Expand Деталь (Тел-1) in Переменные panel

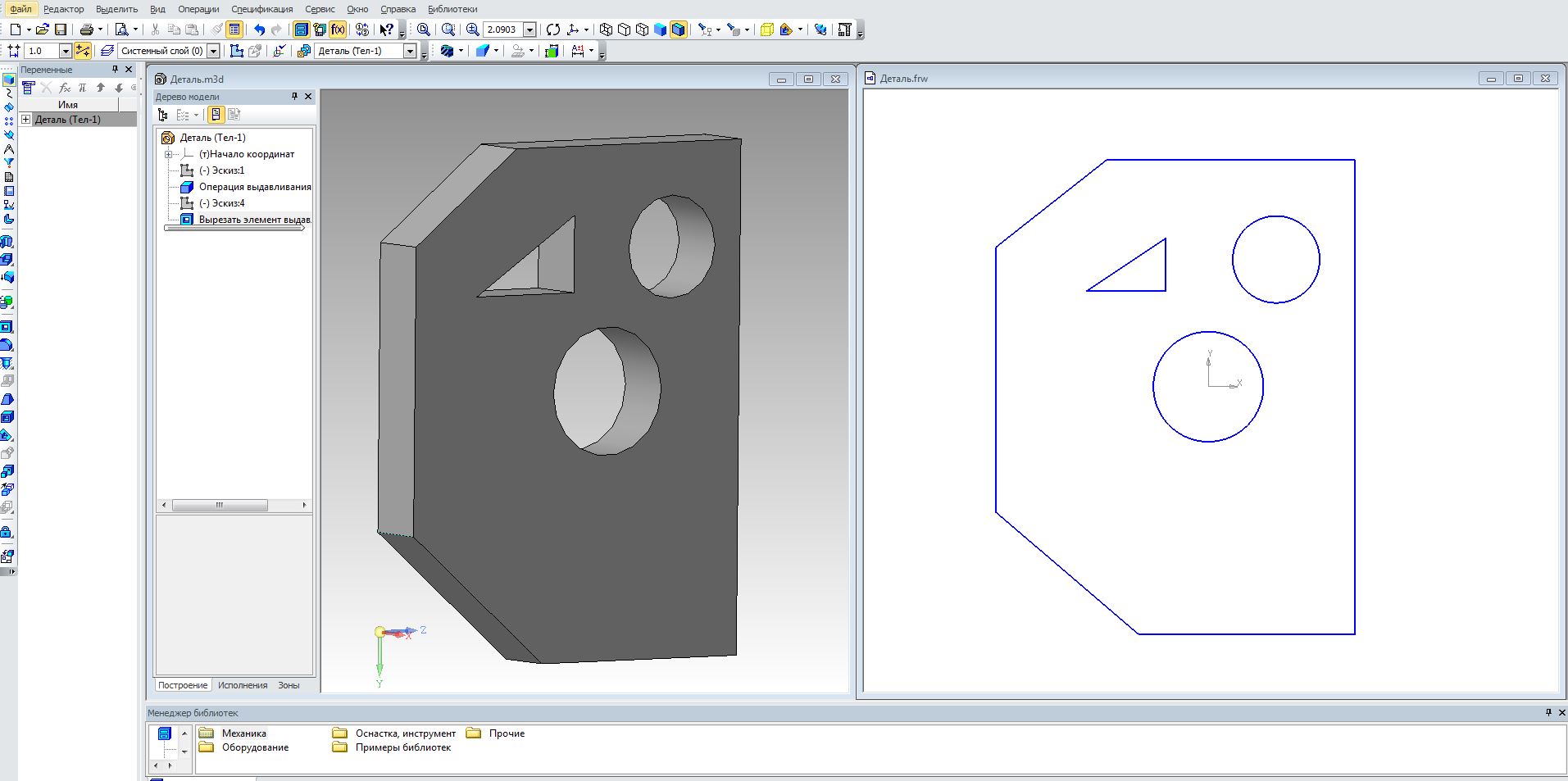coord(26,120)
